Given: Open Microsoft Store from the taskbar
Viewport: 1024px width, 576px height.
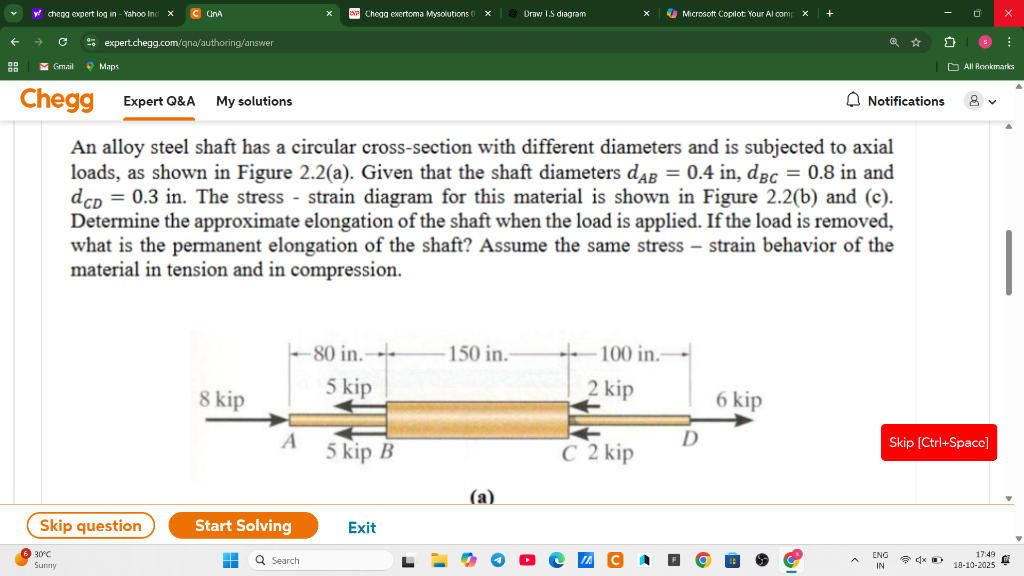Looking at the screenshot, I should pos(733,560).
